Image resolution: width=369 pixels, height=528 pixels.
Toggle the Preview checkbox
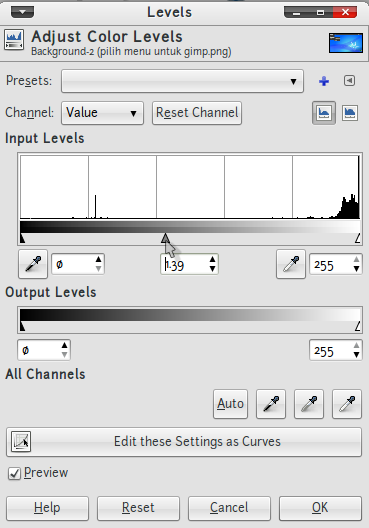(x=14, y=473)
